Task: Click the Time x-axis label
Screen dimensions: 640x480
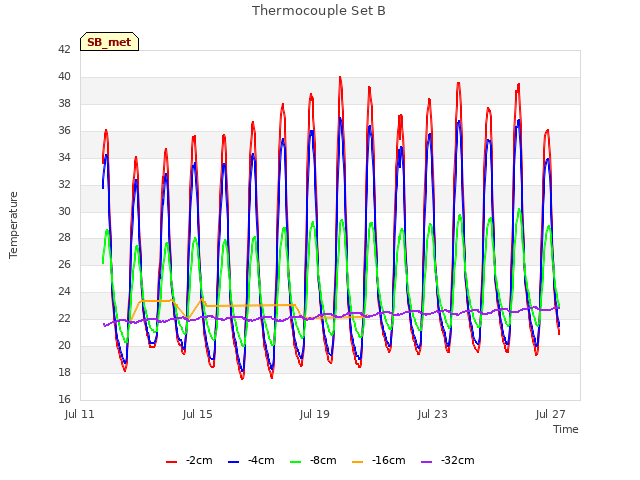Action: (x=566, y=429)
